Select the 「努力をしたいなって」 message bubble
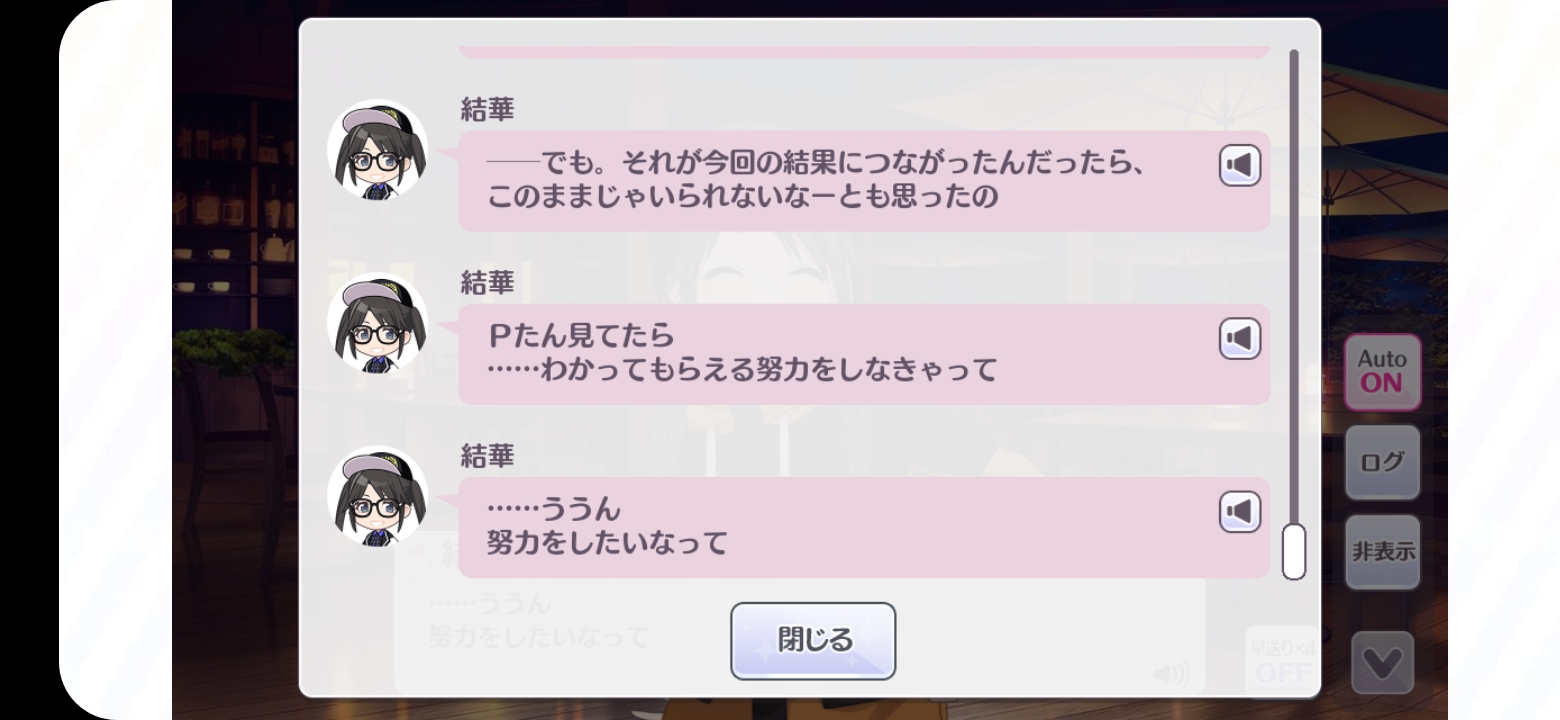This screenshot has height=720, width=1560. click(864, 527)
